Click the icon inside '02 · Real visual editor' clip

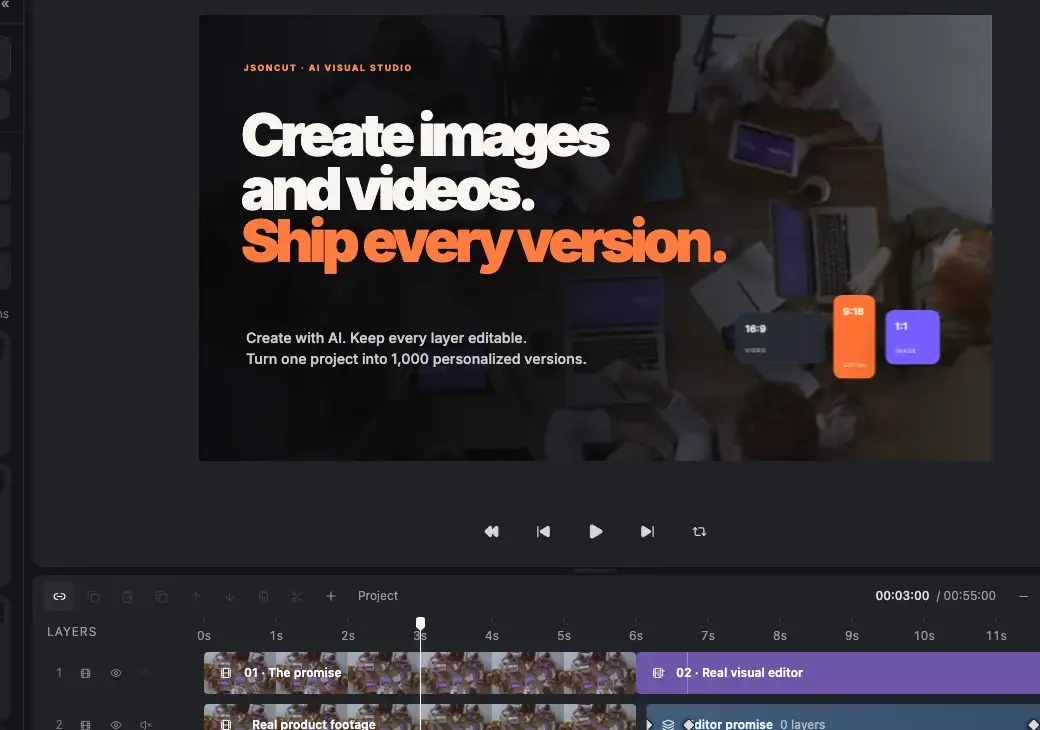coord(659,673)
